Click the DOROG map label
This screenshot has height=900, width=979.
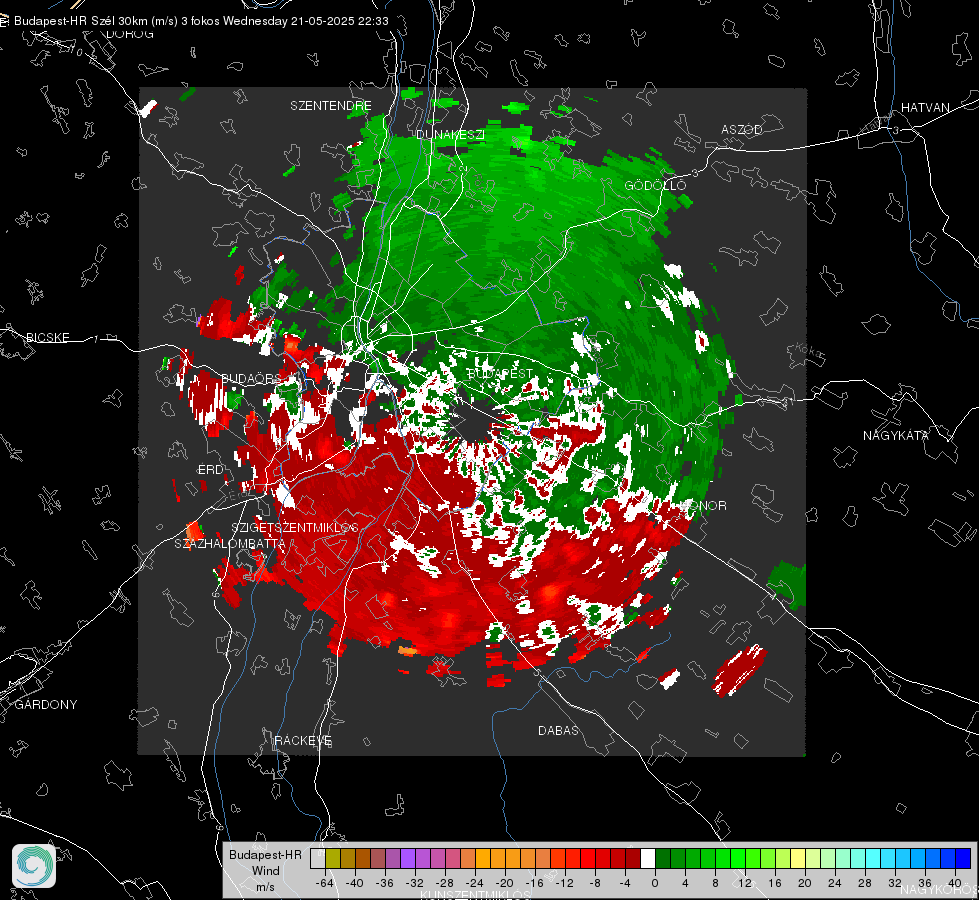click(x=130, y=34)
